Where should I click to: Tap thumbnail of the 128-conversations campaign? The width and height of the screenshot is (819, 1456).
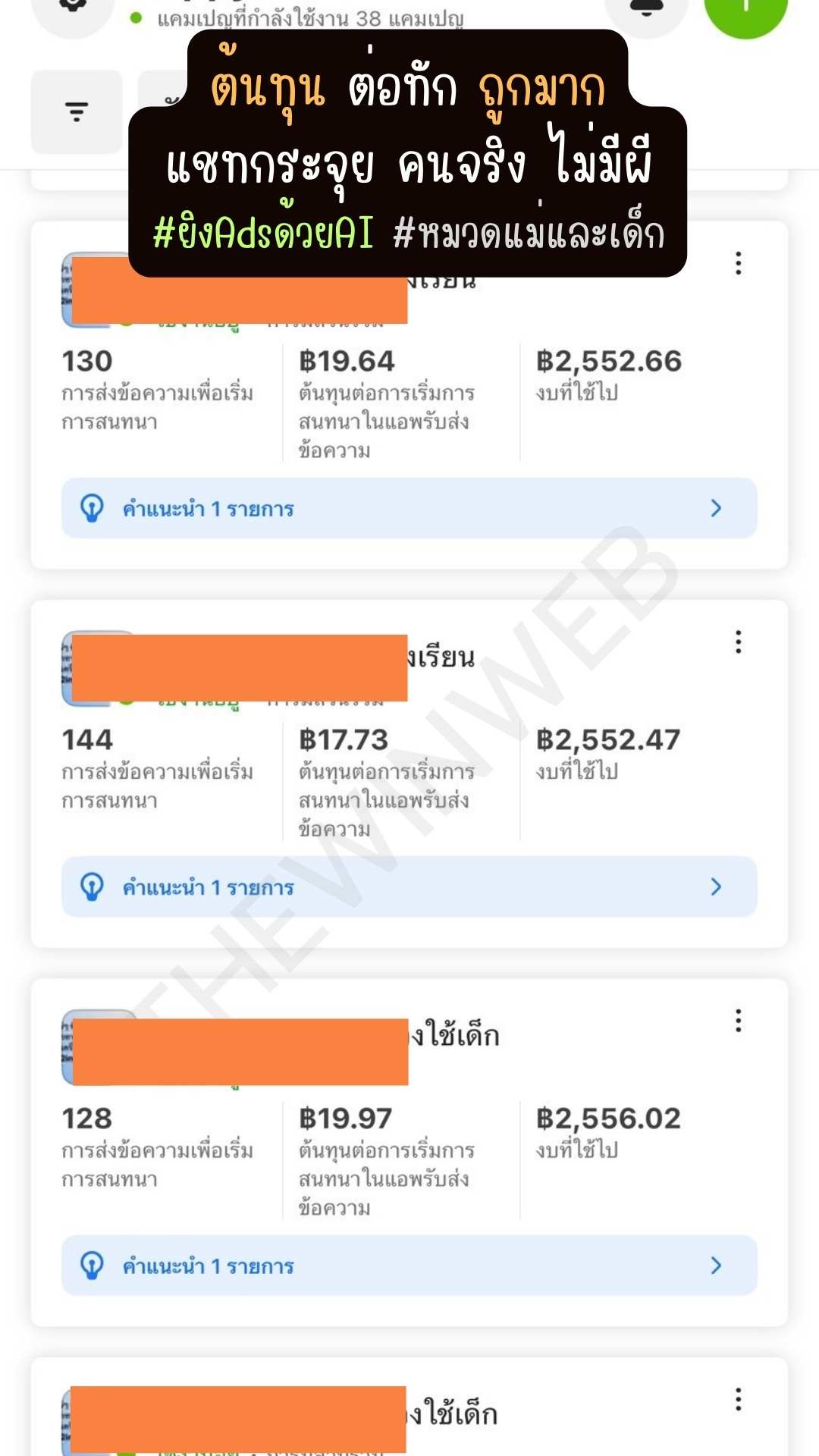[x=68, y=1047]
